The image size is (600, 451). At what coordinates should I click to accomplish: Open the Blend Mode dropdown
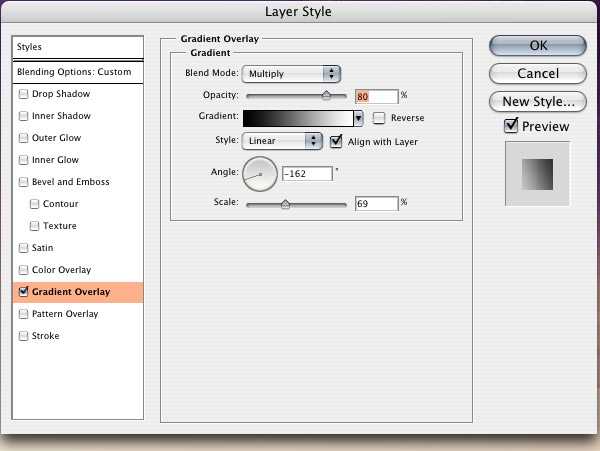click(x=291, y=74)
